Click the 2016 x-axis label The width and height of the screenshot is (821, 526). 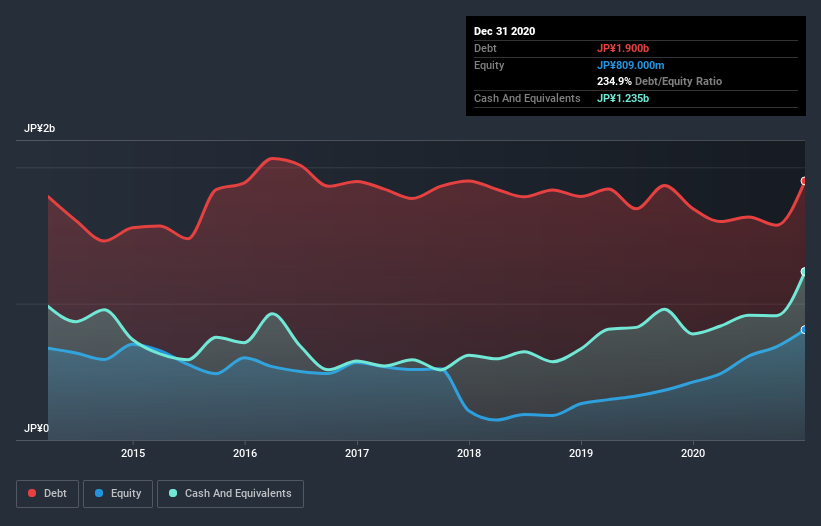[x=245, y=453]
